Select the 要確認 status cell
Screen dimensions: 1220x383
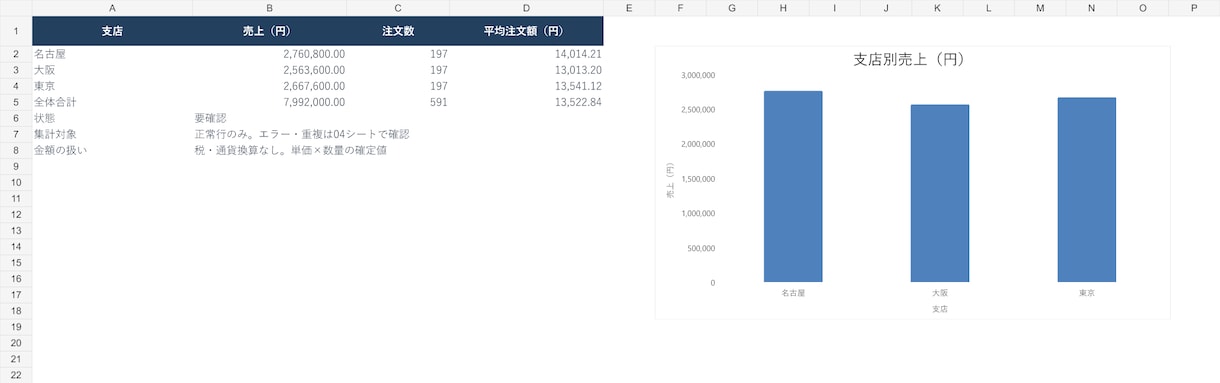coord(270,118)
